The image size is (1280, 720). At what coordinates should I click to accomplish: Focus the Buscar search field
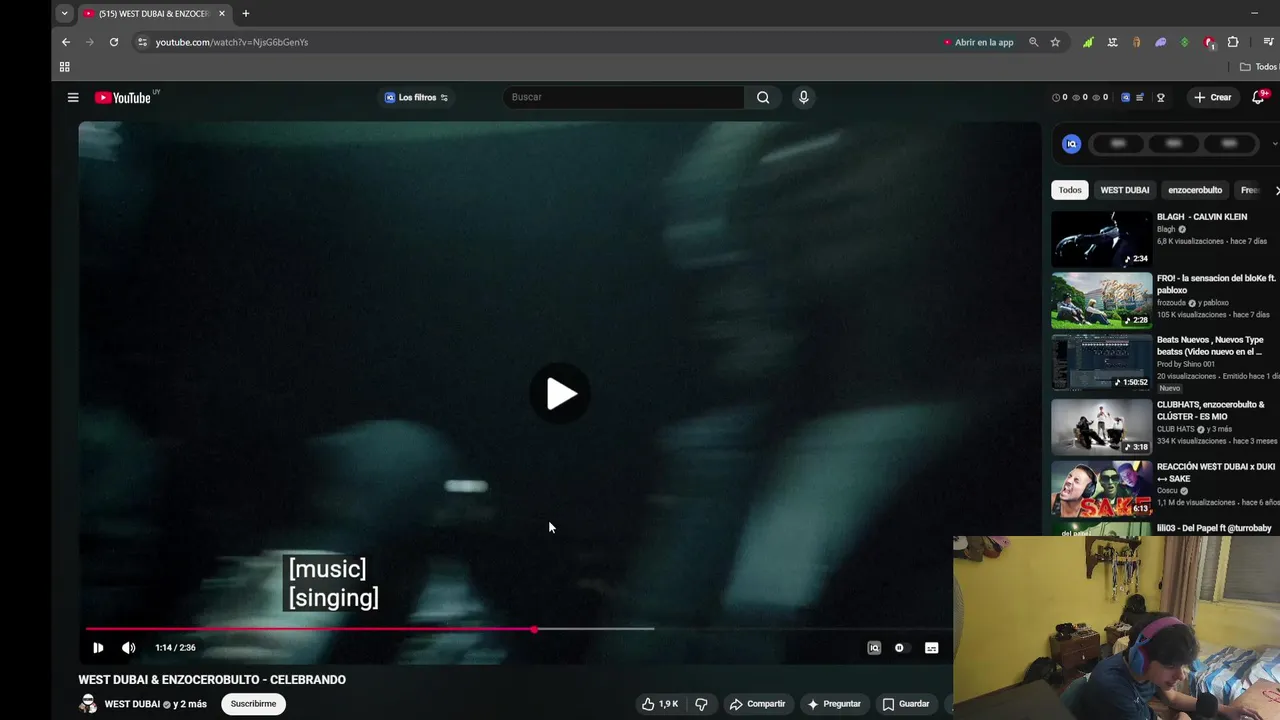click(x=623, y=97)
